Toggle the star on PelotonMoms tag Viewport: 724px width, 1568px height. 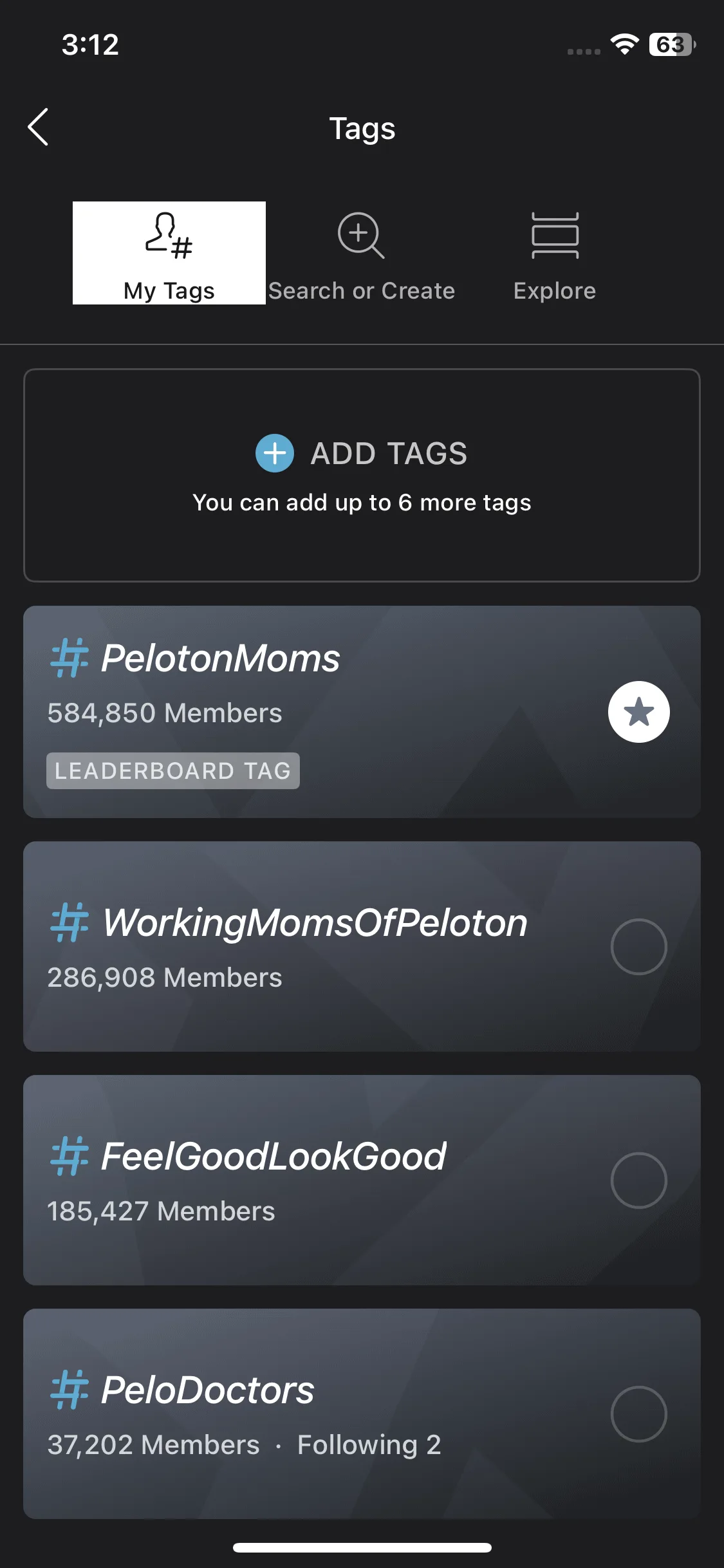tap(638, 712)
